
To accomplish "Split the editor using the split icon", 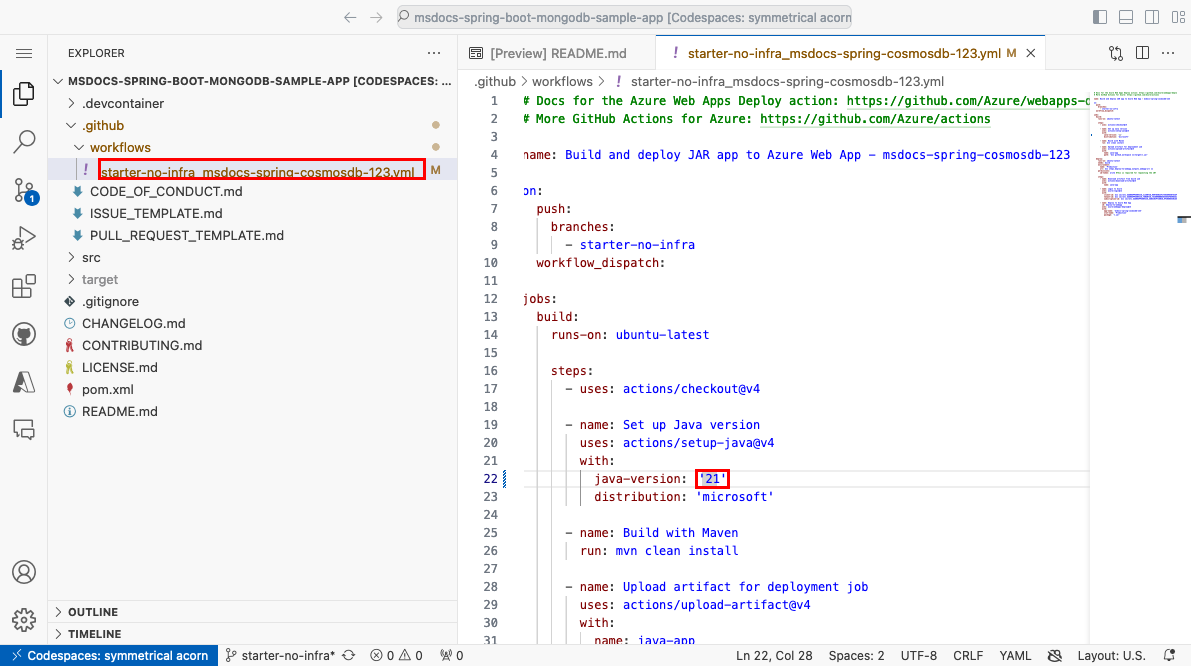I will 1142,53.
